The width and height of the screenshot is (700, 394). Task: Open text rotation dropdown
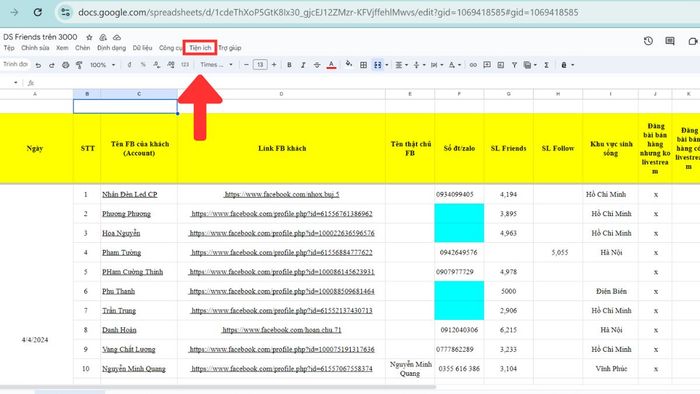[454, 65]
